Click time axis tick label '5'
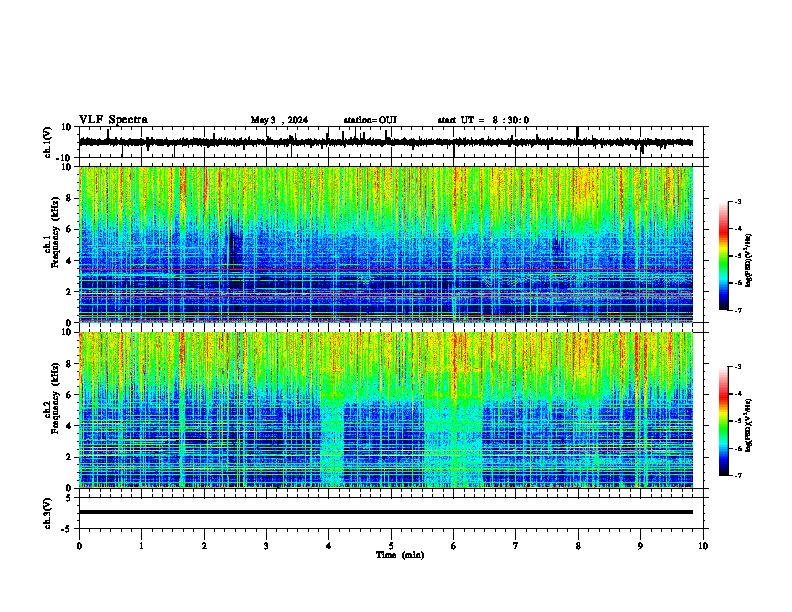Screen dimensions: 792x612 coord(391,546)
